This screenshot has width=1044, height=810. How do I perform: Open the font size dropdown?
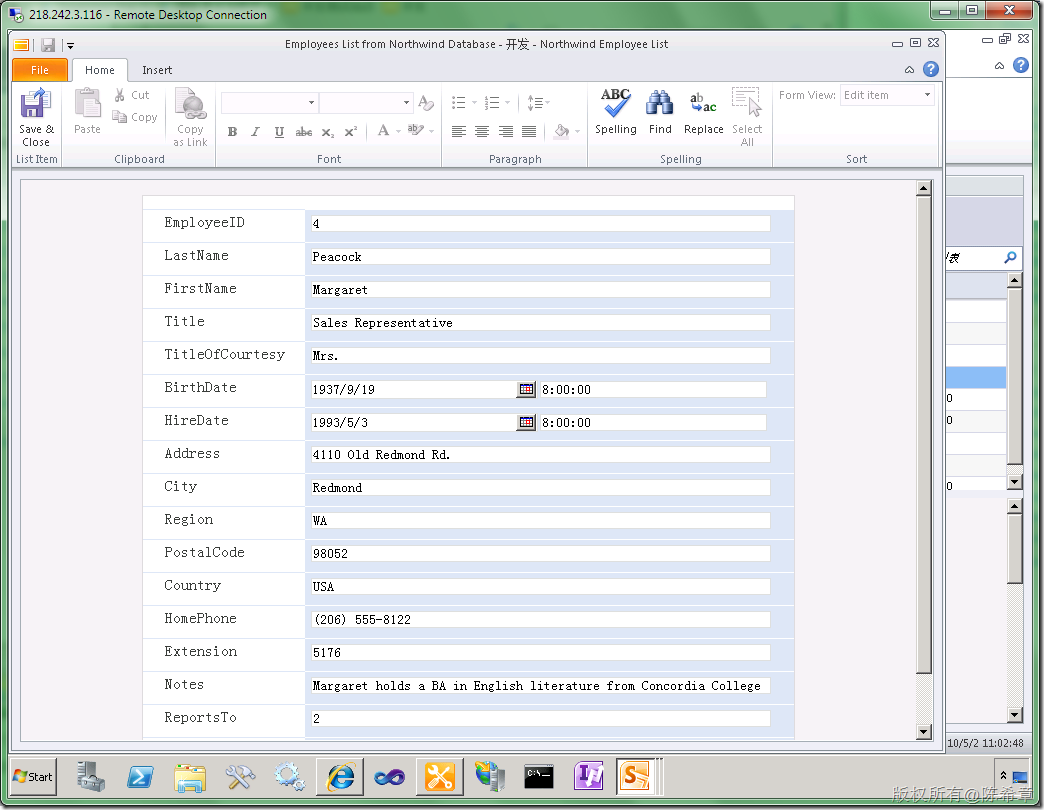pos(406,102)
